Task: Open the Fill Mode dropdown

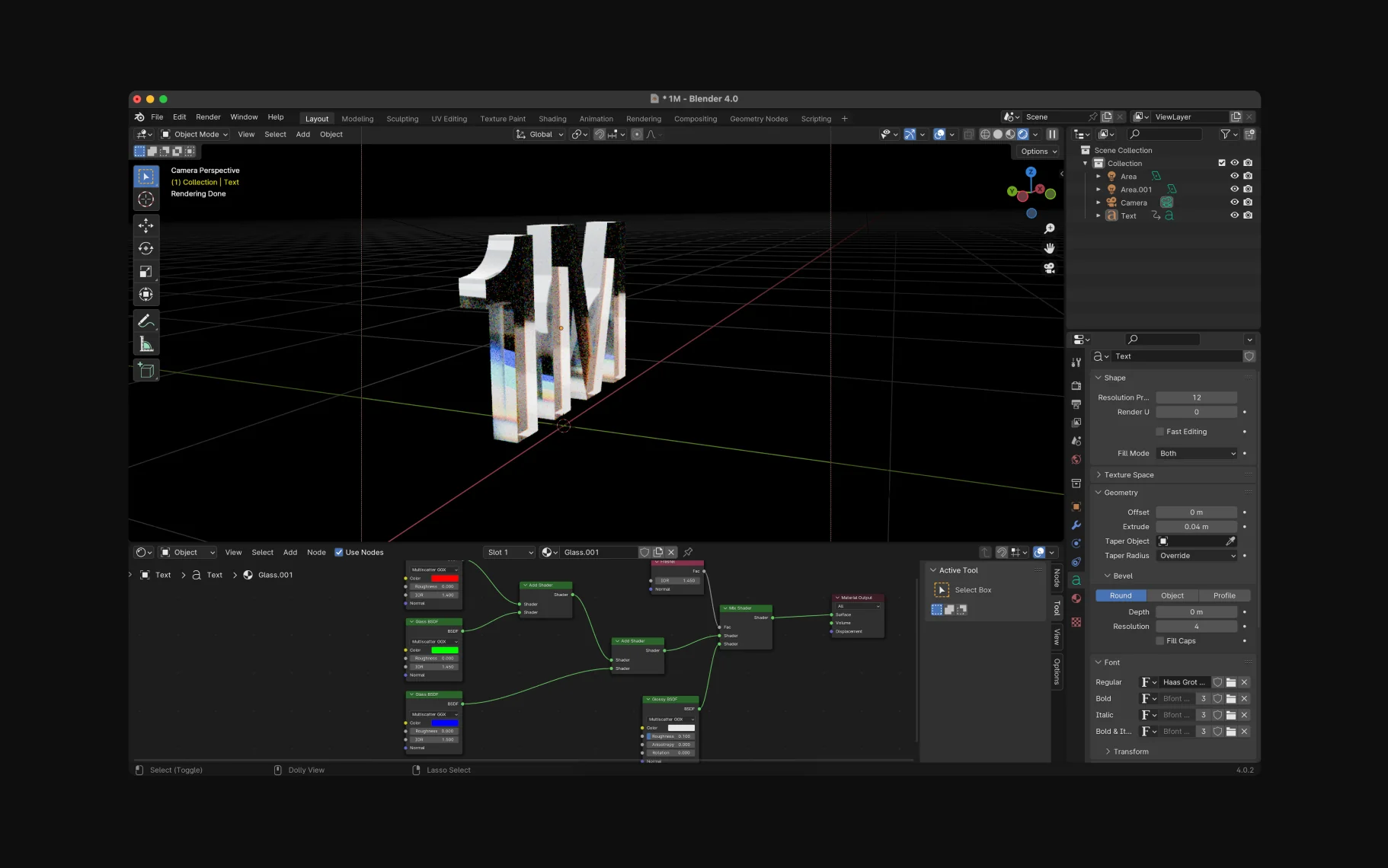Action: pos(1197,454)
